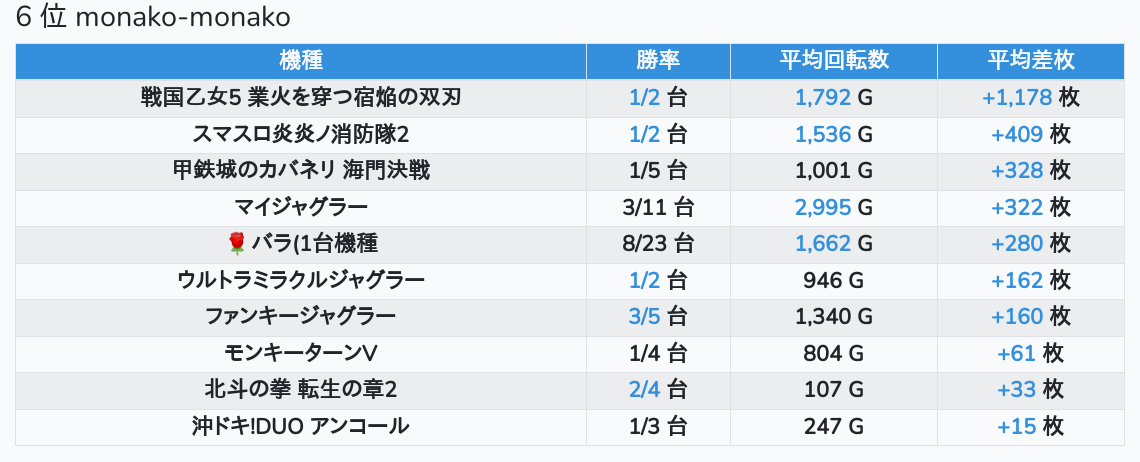Sort by the 勝率 column header
Image resolution: width=1140 pixels, height=462 pixels.
658,60
